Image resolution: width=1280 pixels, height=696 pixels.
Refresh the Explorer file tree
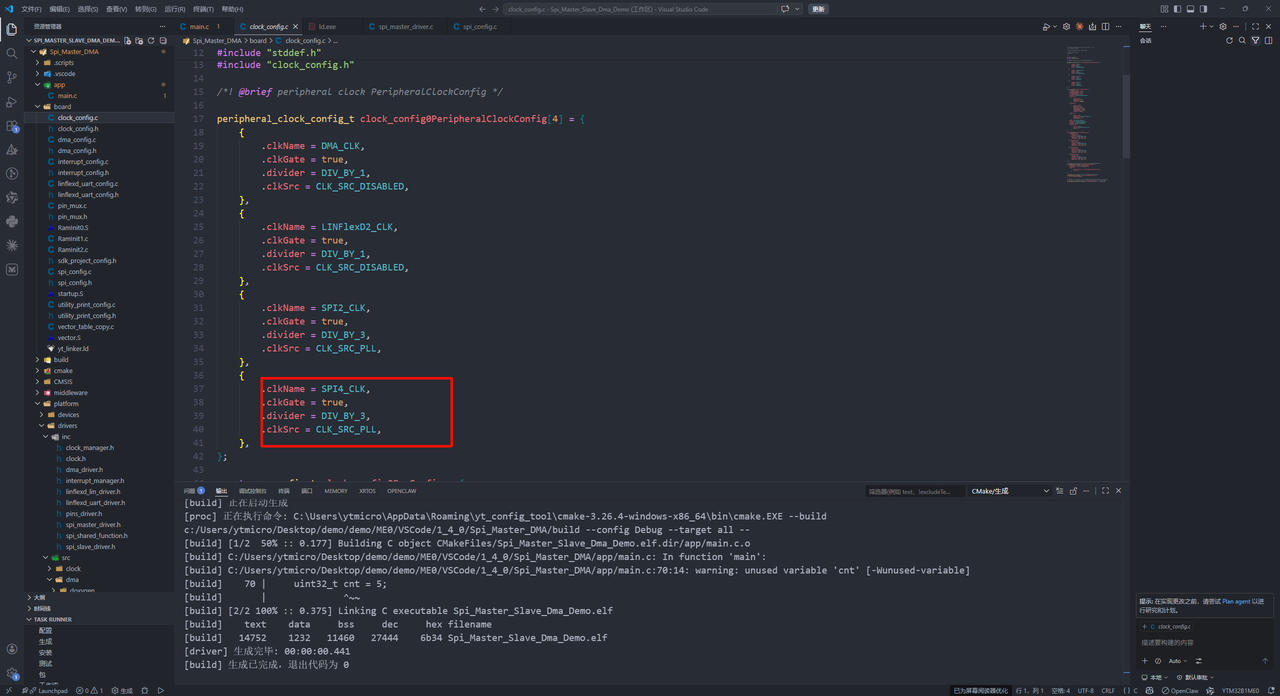(x=151, y=41)
